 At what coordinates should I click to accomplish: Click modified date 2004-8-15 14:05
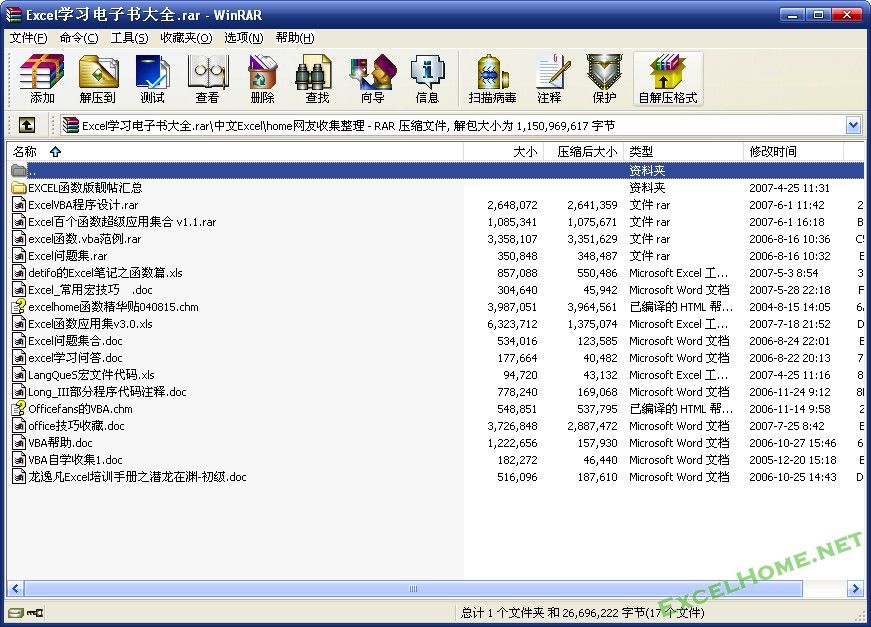789,307
